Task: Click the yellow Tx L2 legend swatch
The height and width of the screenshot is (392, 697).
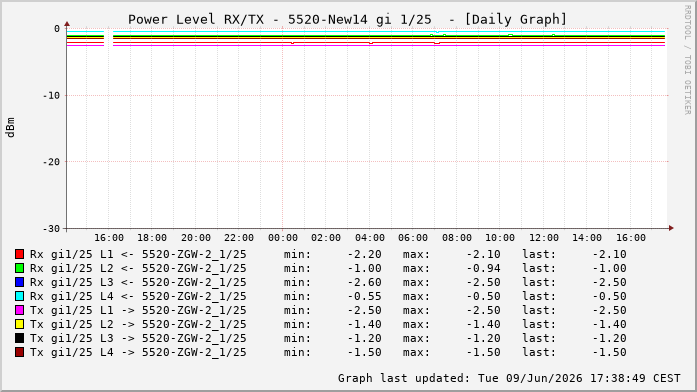Action: click(x=19, y=324)
